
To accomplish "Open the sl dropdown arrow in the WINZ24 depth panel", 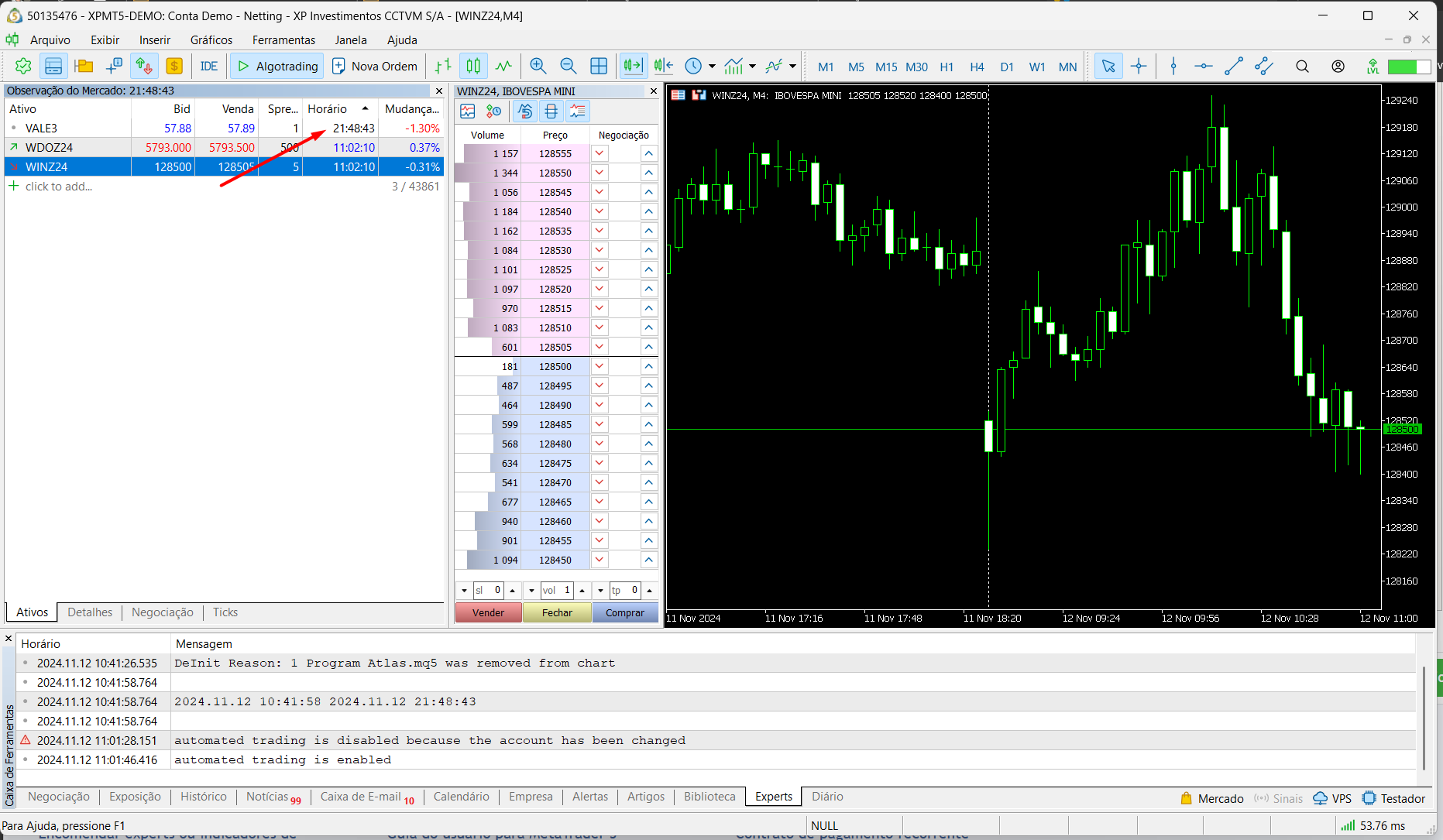I will [464, 591].
